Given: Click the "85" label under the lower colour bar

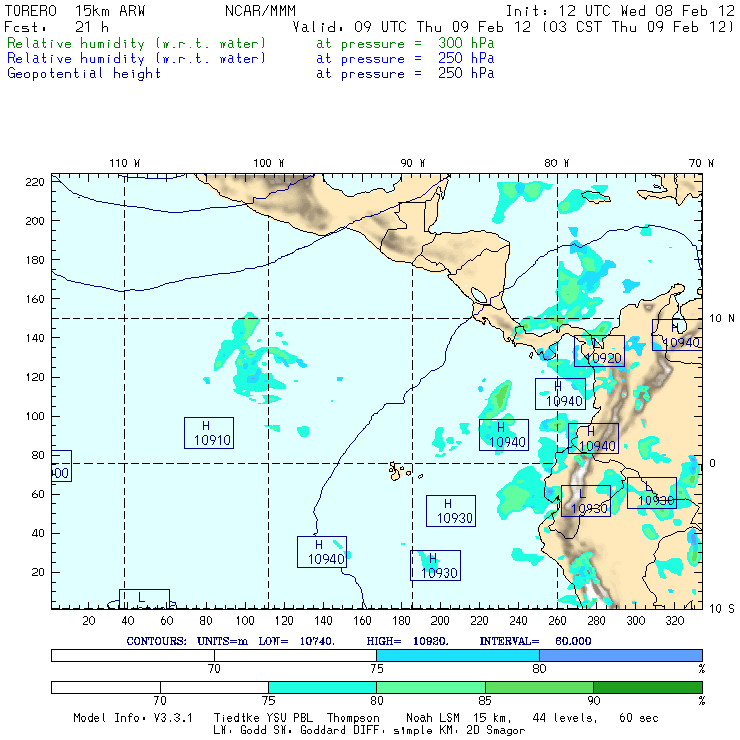Looking at the screenshot, I should tap(485, 701).
